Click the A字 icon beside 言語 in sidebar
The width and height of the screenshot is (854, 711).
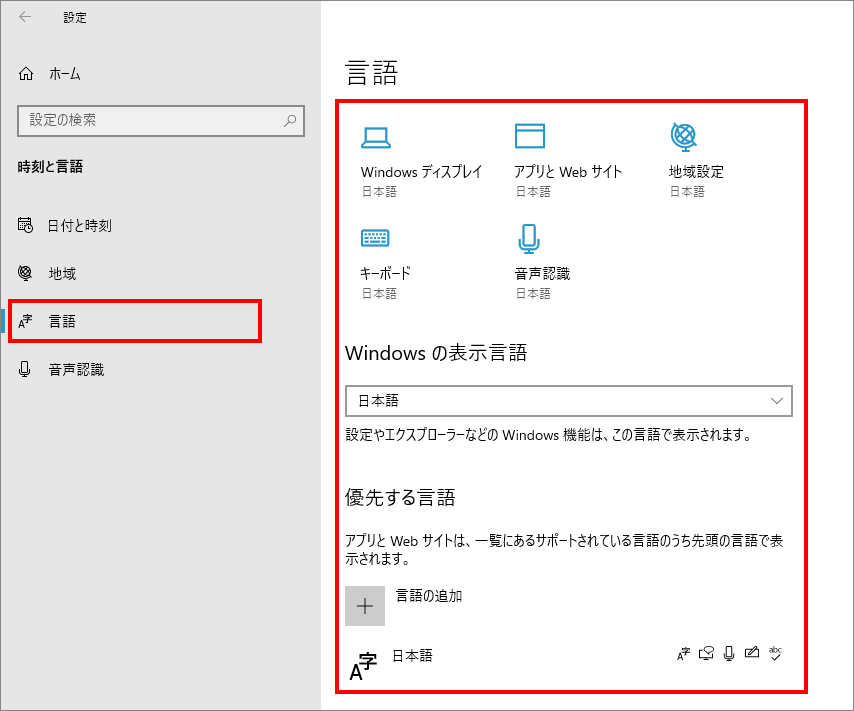tap(25, 321)
